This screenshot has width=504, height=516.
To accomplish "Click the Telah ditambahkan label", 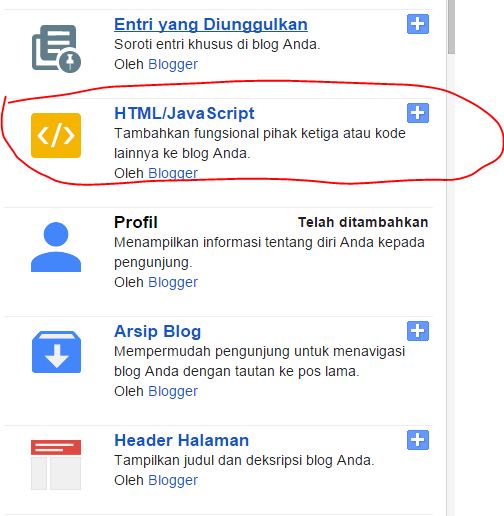I will coord(363,222).
